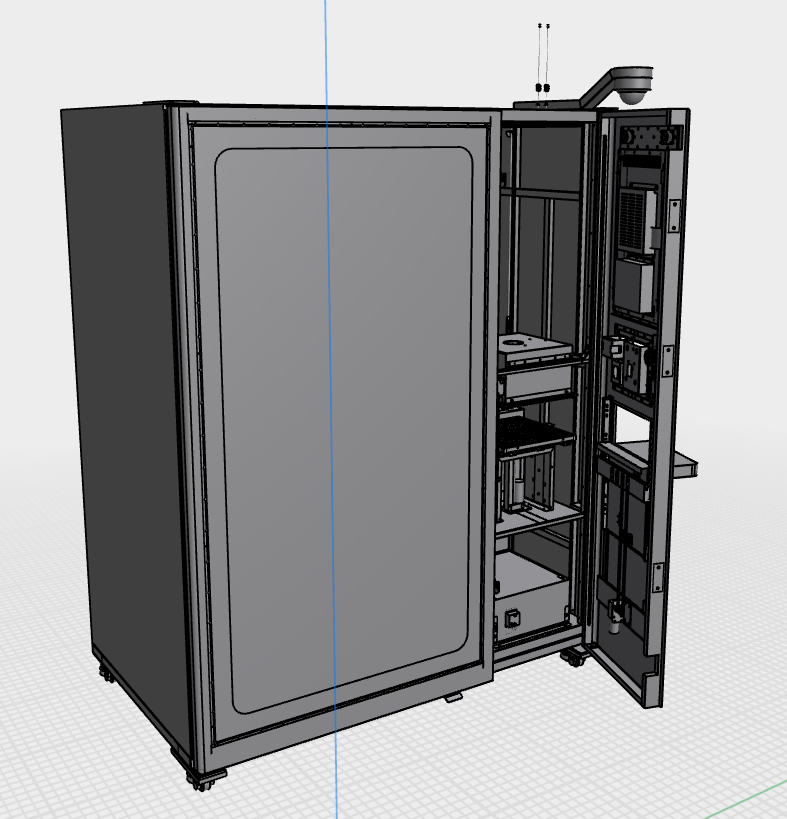Viewport: 787px width, 819px height.
Task: Select the caster wheel below the open door
Action: tap(573, 657)
